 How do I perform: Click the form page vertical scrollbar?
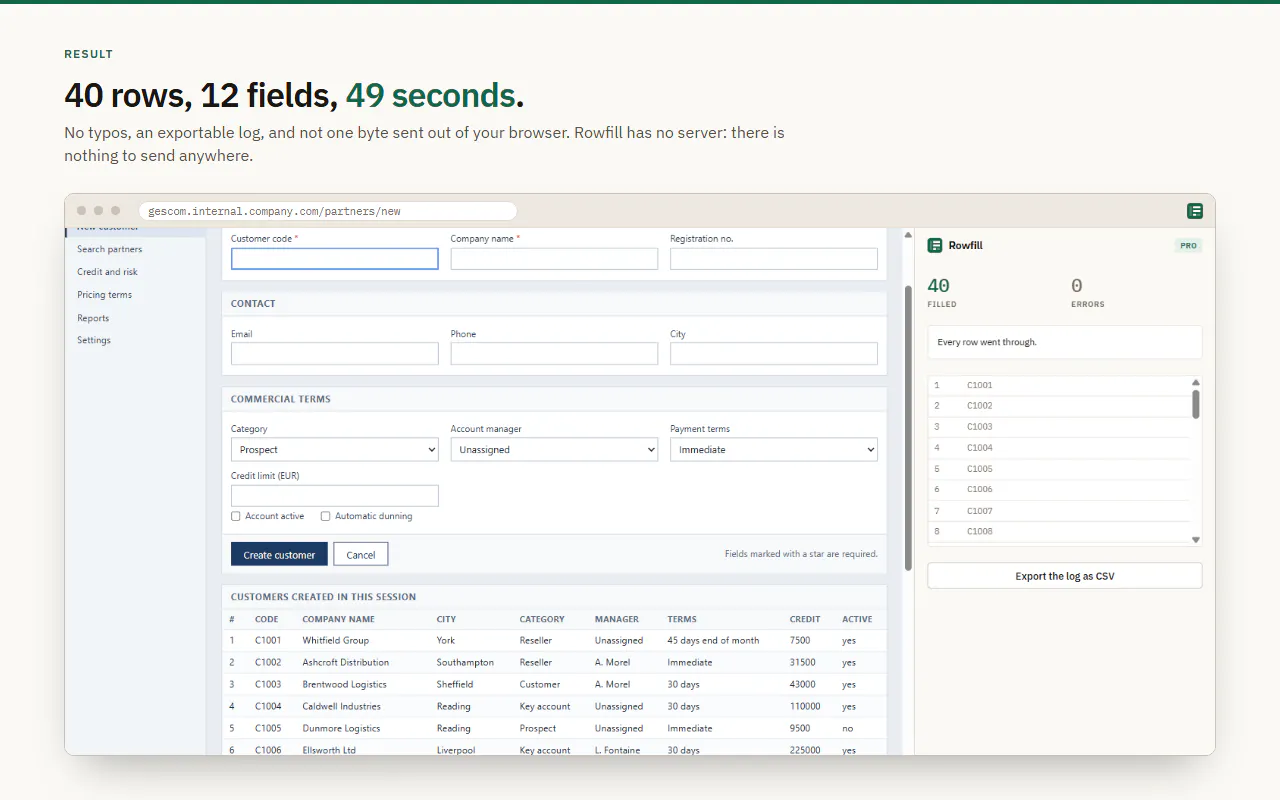click(908, 428)
